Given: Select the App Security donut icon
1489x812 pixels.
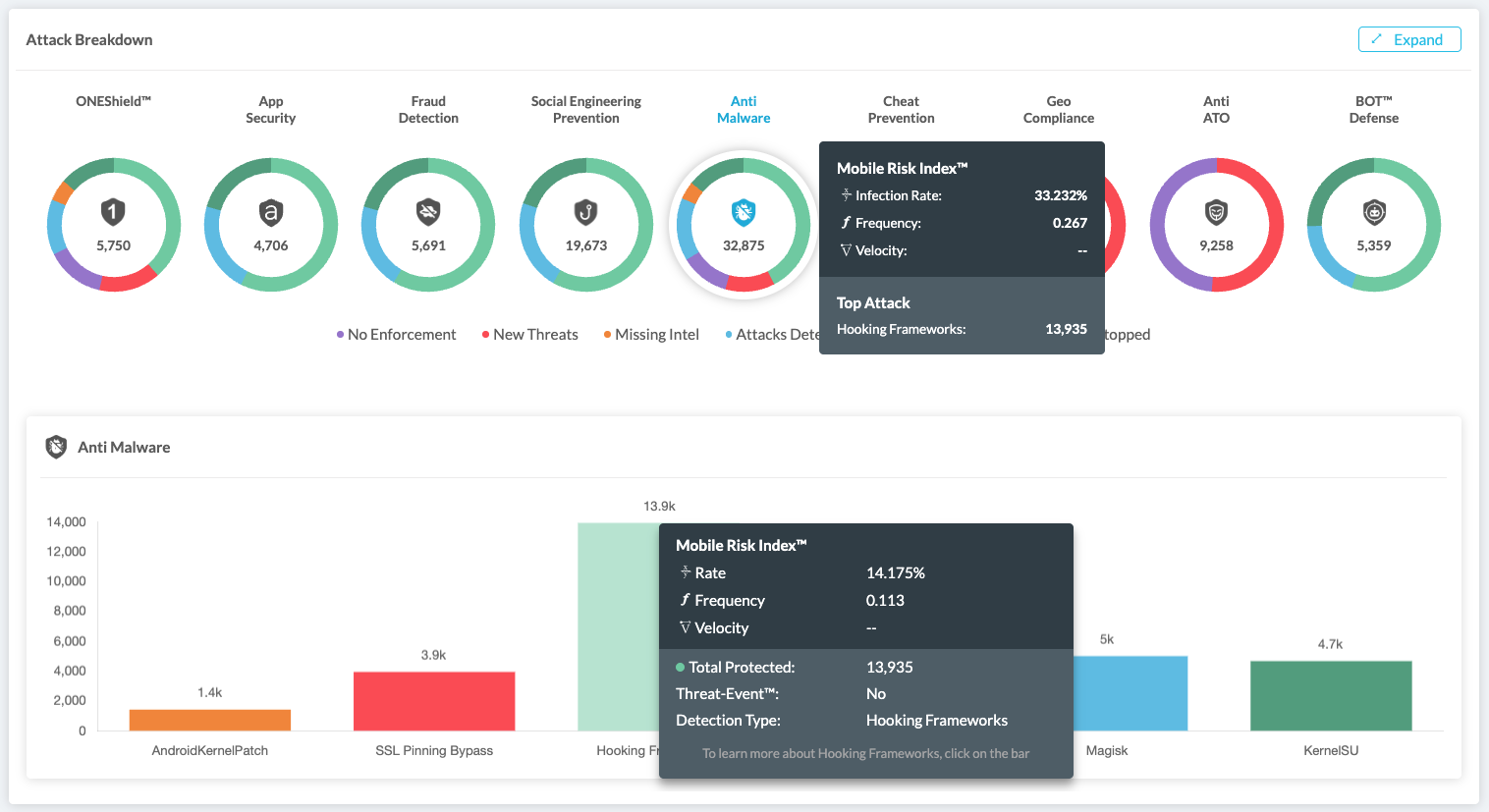Looking at the screenshot, I should coord(271,211).
